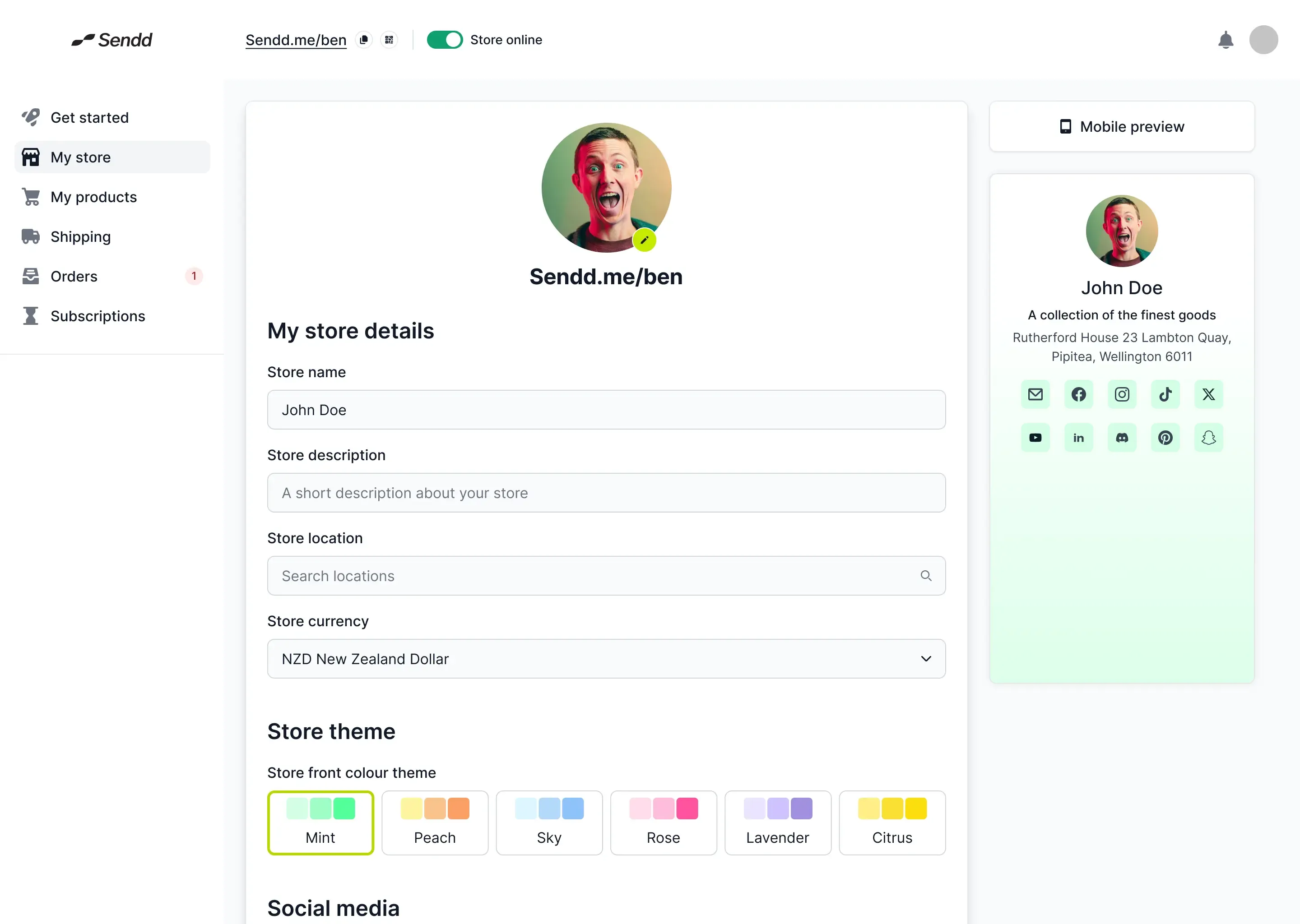Click the Sendd logo

(x=112, y=40)
